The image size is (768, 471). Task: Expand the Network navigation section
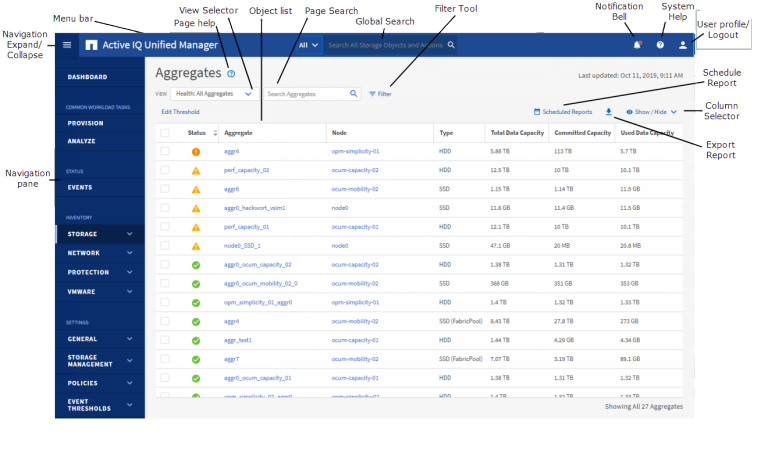click(x=100, y=253)
